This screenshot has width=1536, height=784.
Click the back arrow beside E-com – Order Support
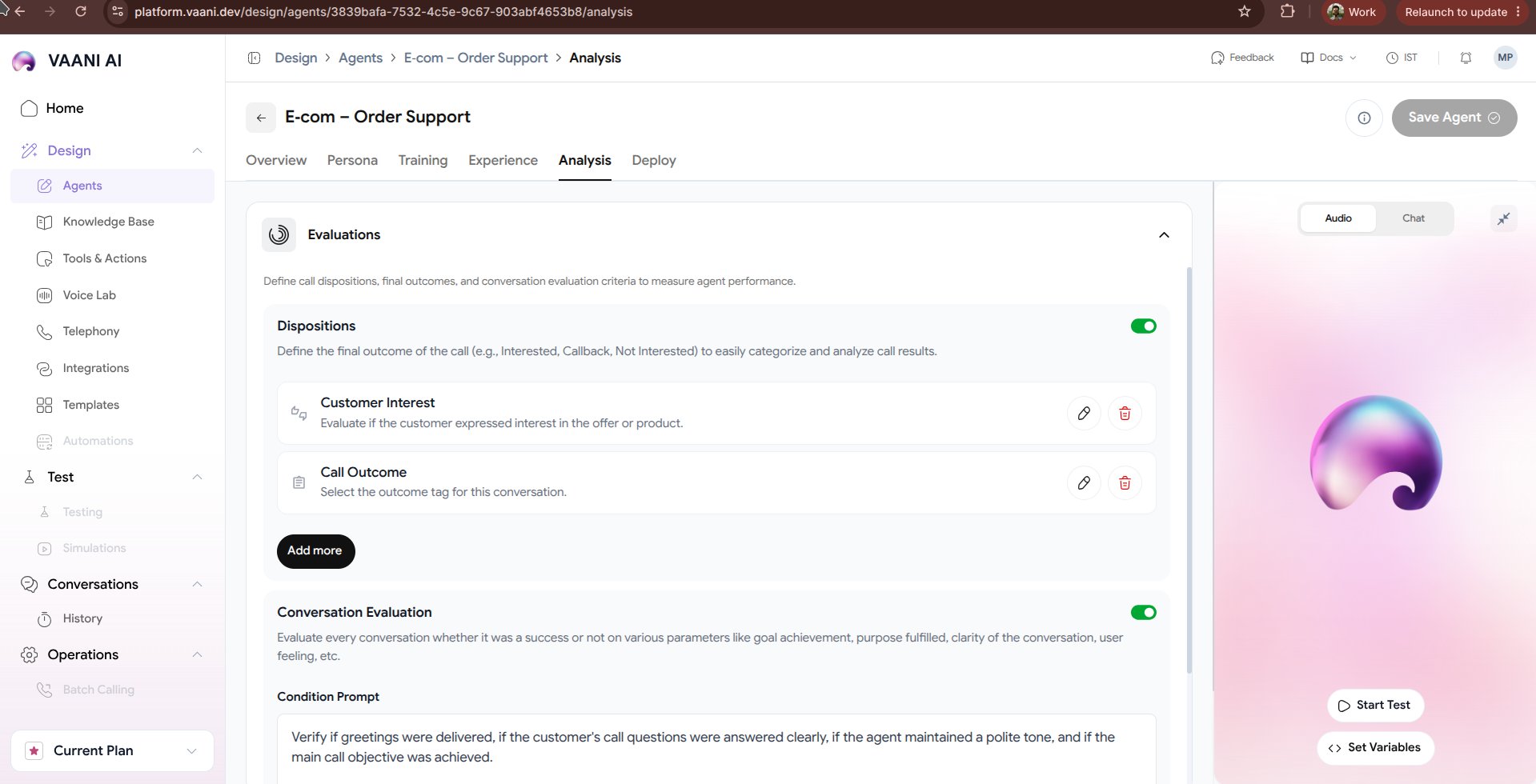coord(261,118)
